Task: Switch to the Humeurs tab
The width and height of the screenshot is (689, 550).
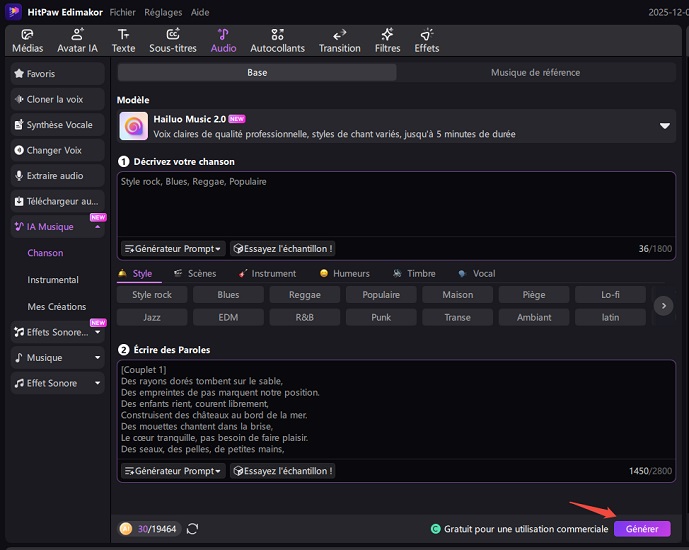Action: 345,273
